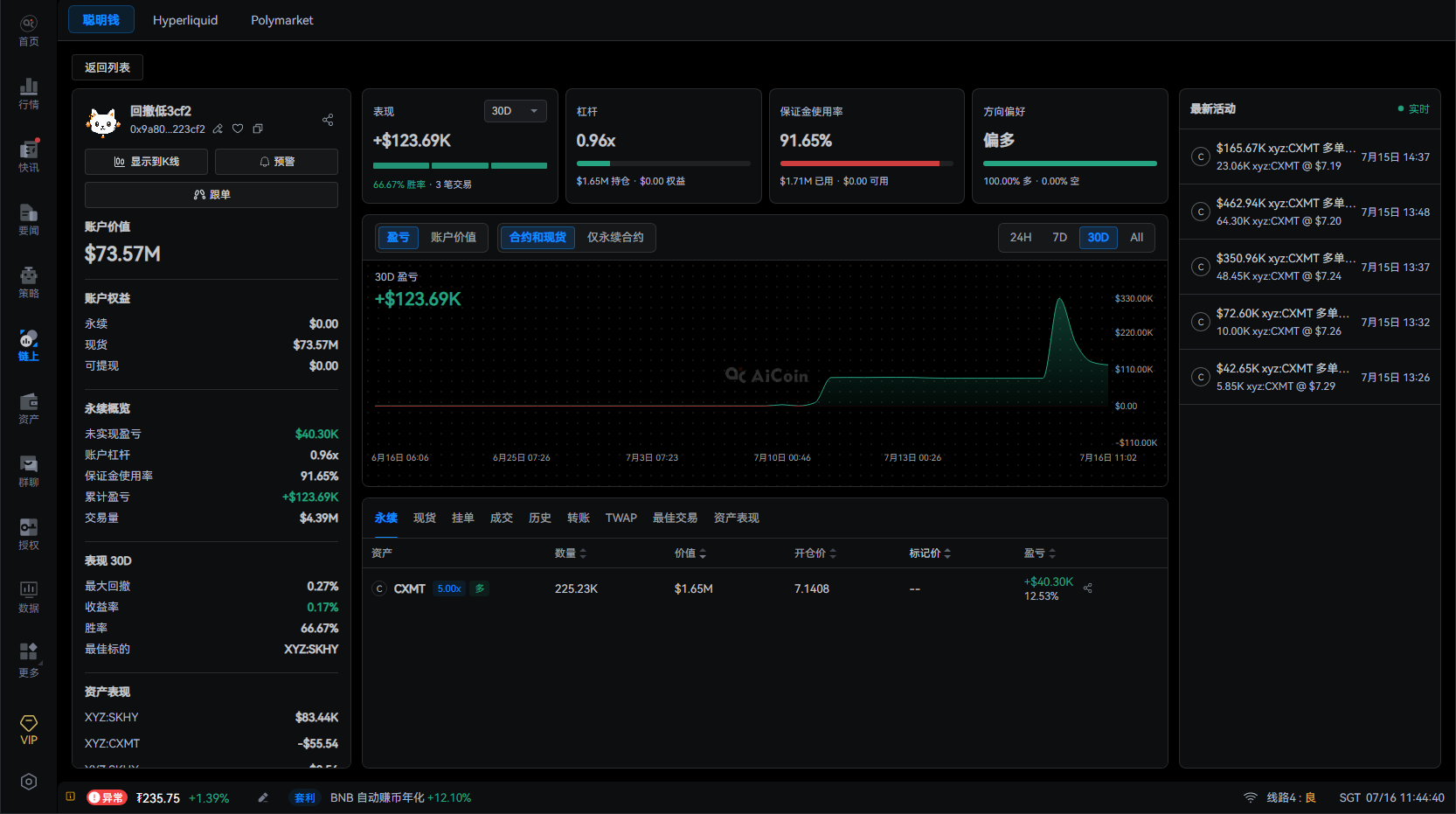Click the status bar edit pencil icon

263,797
